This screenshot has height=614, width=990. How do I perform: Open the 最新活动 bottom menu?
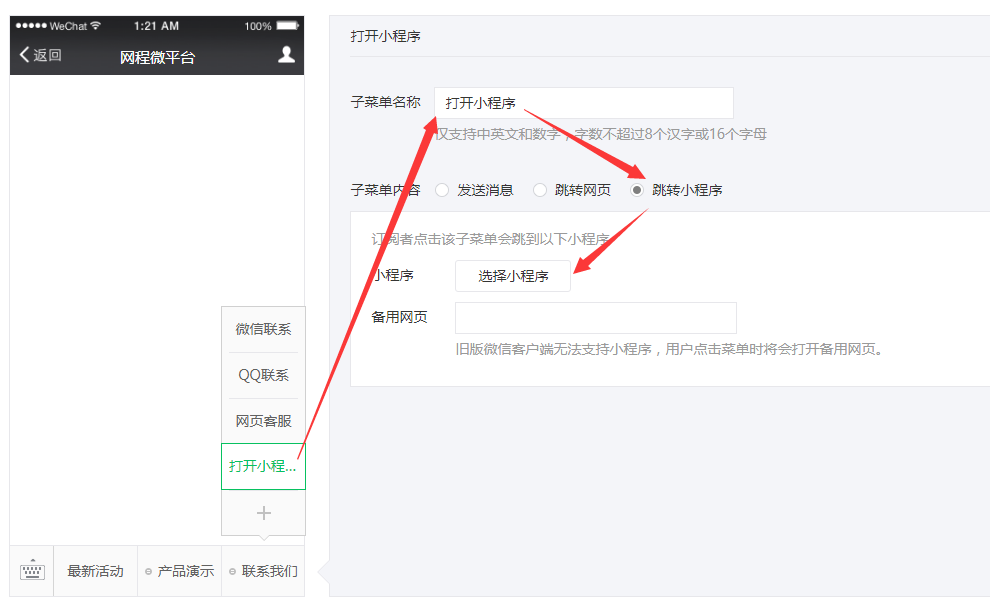point(95,571)
